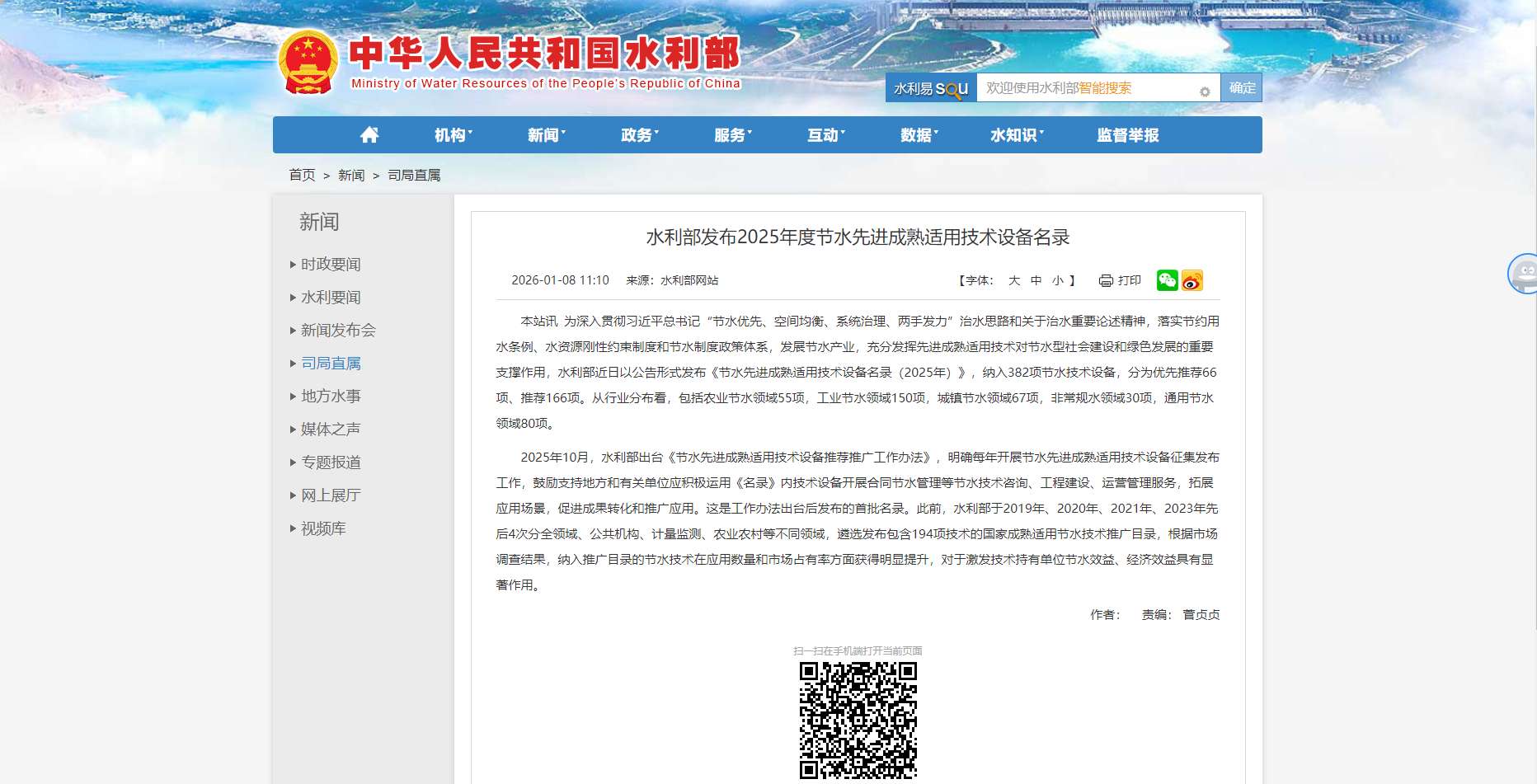Viewport: 1537px width, 784px height.
Task: Expand the 水知识 dropdown menu
Action: click(x=1016, y=135)
